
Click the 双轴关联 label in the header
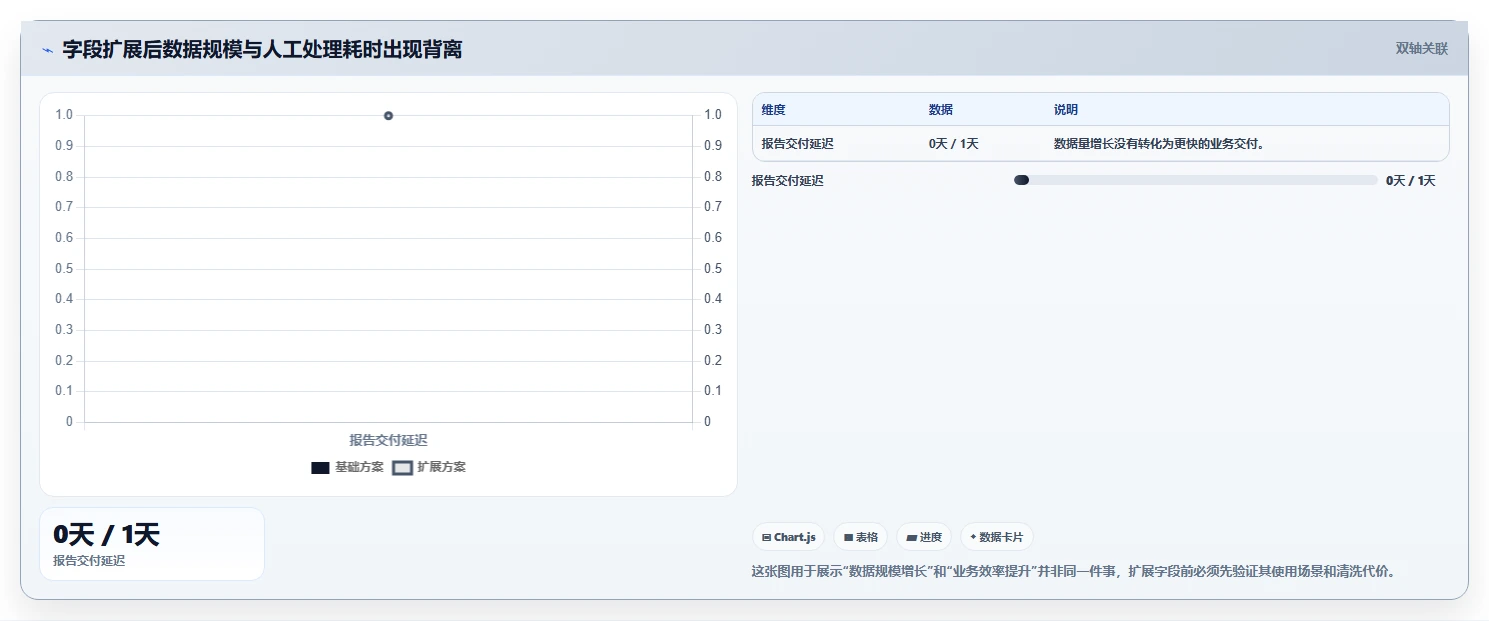[x=1421, y=48]
